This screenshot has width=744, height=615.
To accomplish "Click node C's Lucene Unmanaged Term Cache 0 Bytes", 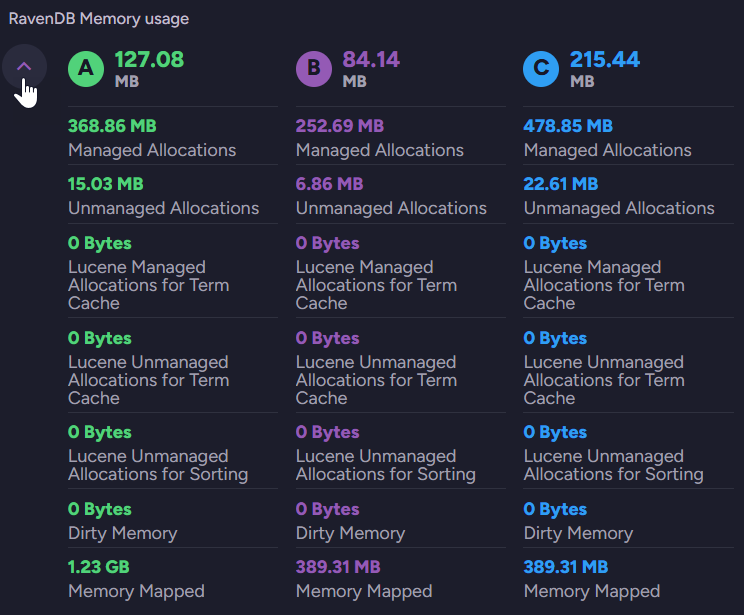I will 555,338.
